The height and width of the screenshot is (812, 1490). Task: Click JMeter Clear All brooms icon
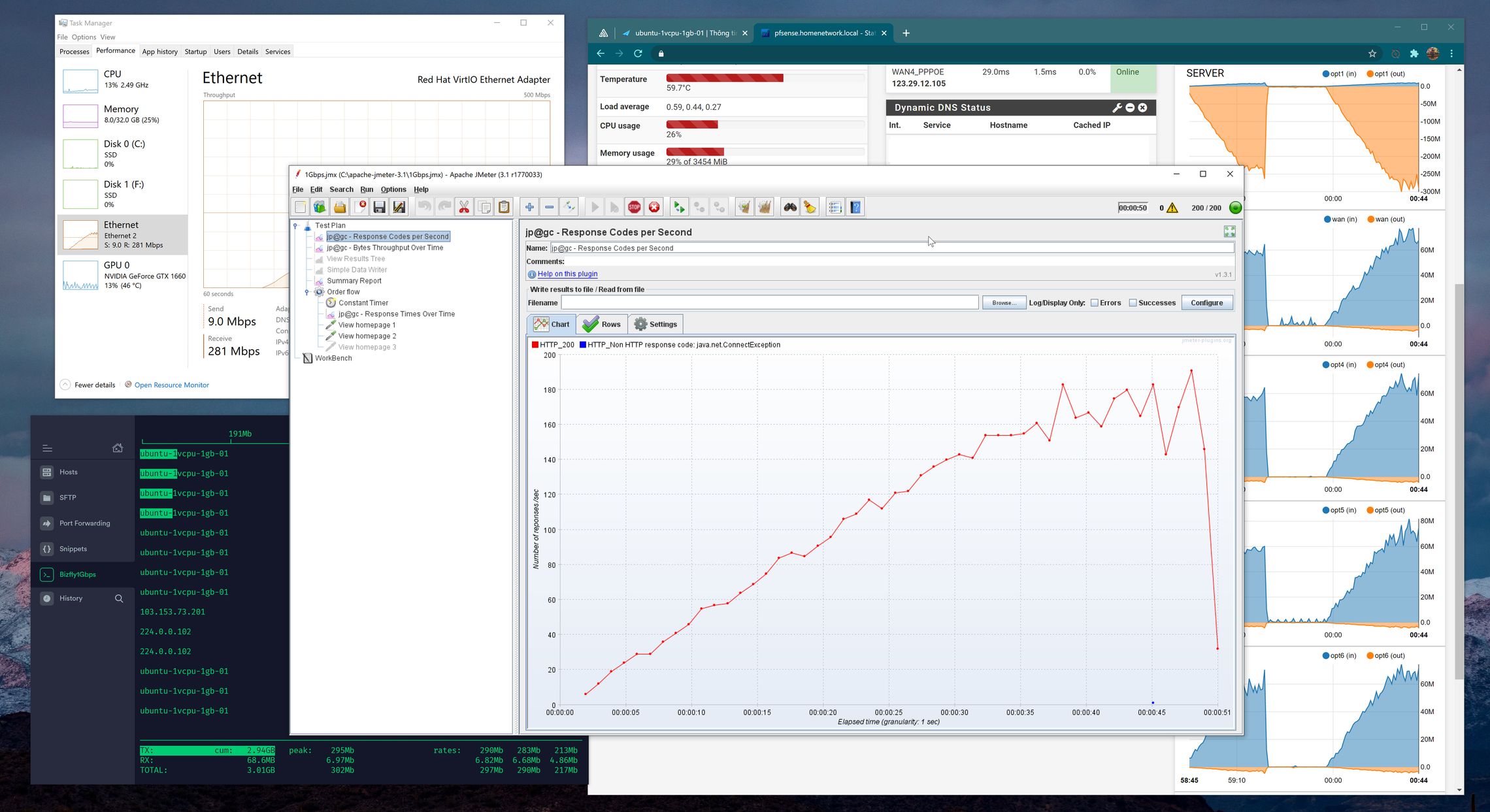point(765,207)
